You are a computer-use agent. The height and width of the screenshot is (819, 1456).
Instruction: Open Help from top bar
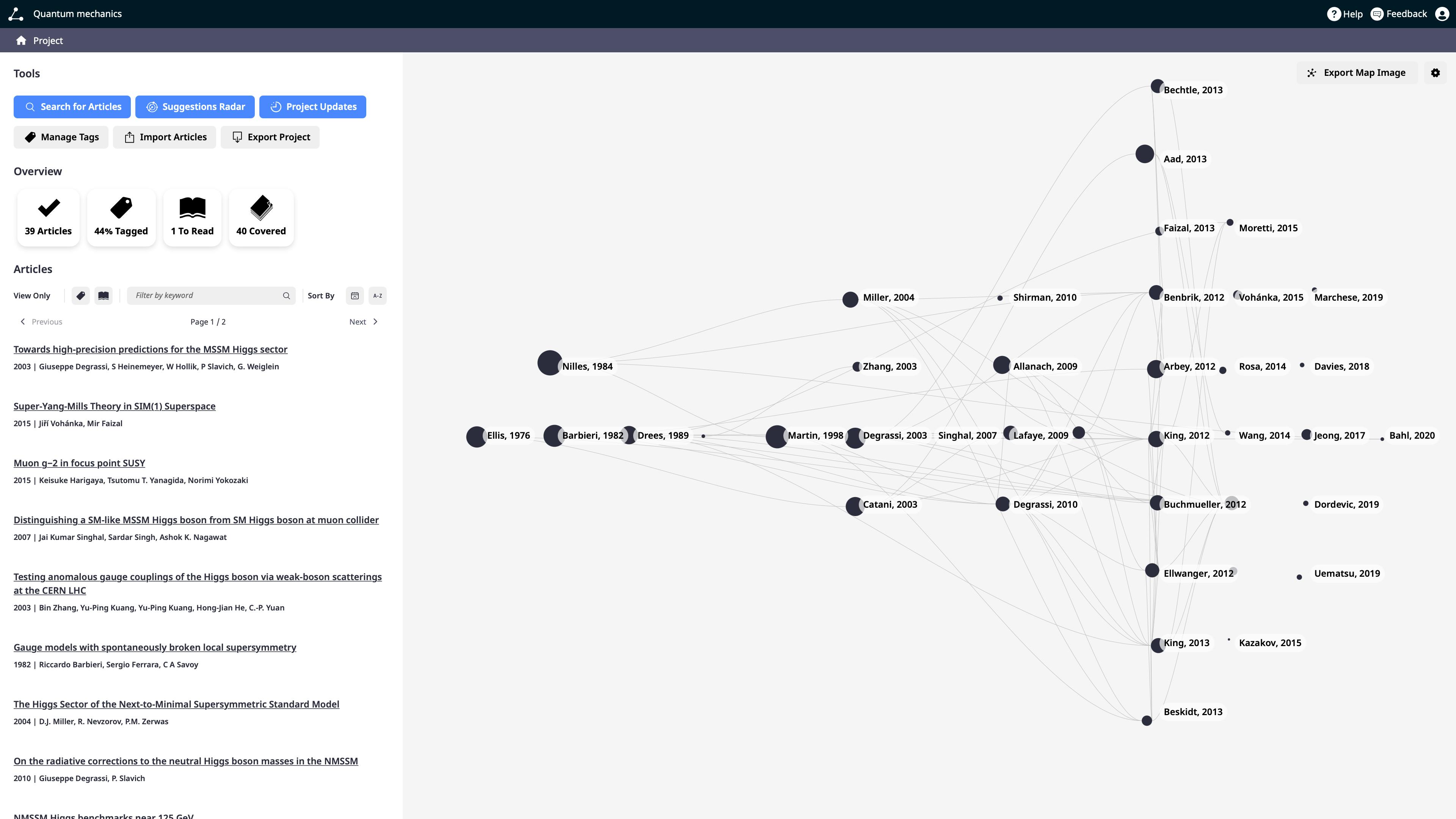point(1345,14)
